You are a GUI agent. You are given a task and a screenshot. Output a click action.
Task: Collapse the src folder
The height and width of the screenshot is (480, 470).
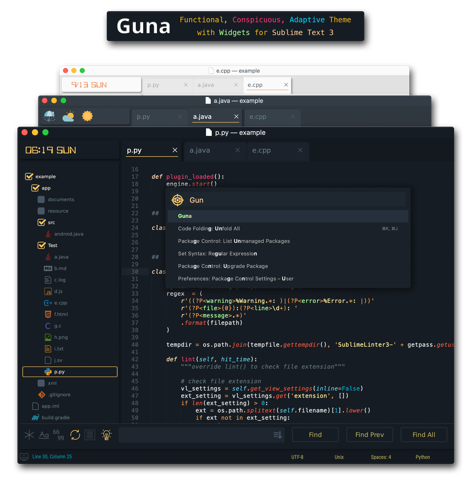point(41,222)
